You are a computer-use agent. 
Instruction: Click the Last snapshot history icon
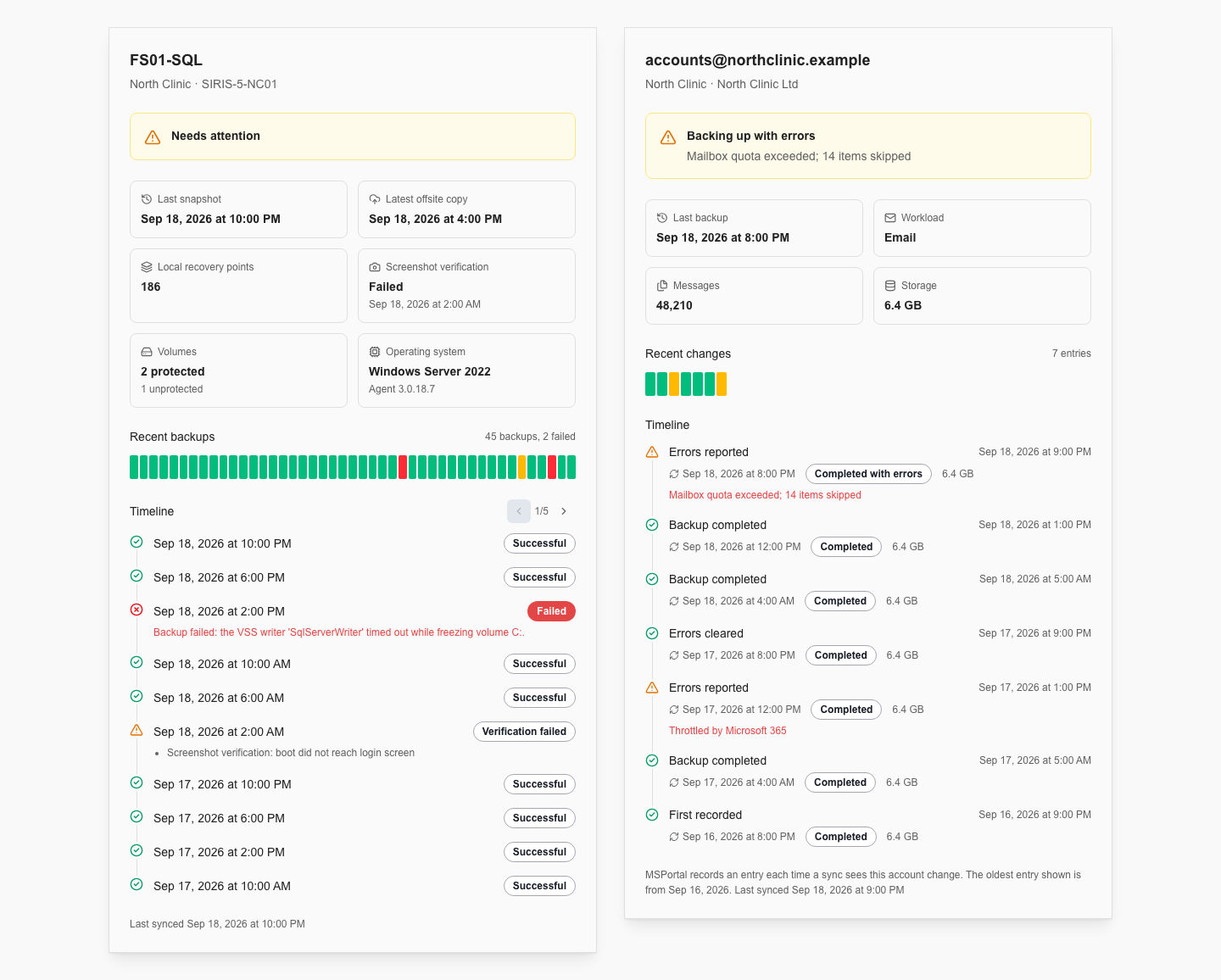147,199
